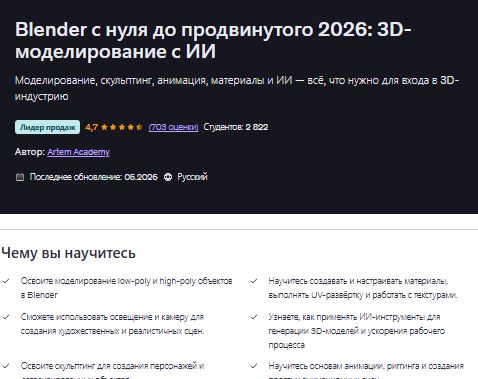Click the text Освоите моделирование low-poly и high-poly
478x379 pixels.
(x=126, y=288)
